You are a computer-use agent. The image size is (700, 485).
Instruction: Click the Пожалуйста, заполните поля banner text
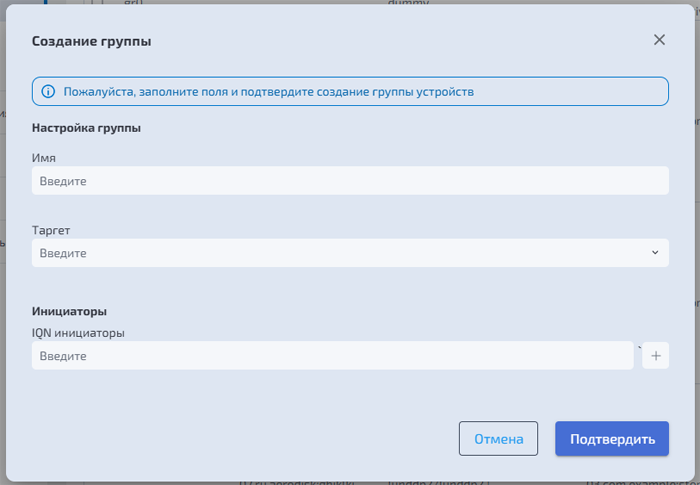coord(268,92)
